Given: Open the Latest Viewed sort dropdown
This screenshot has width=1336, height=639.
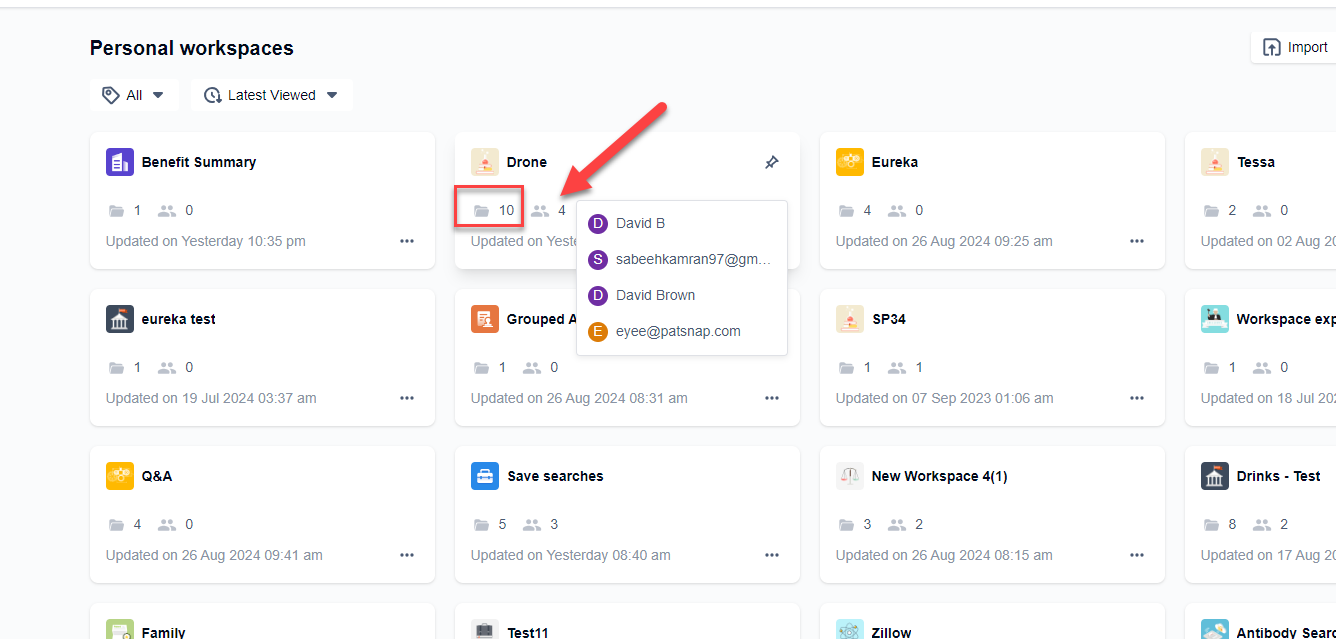Looking at the screenshot, I should click(x=271, y=94).
